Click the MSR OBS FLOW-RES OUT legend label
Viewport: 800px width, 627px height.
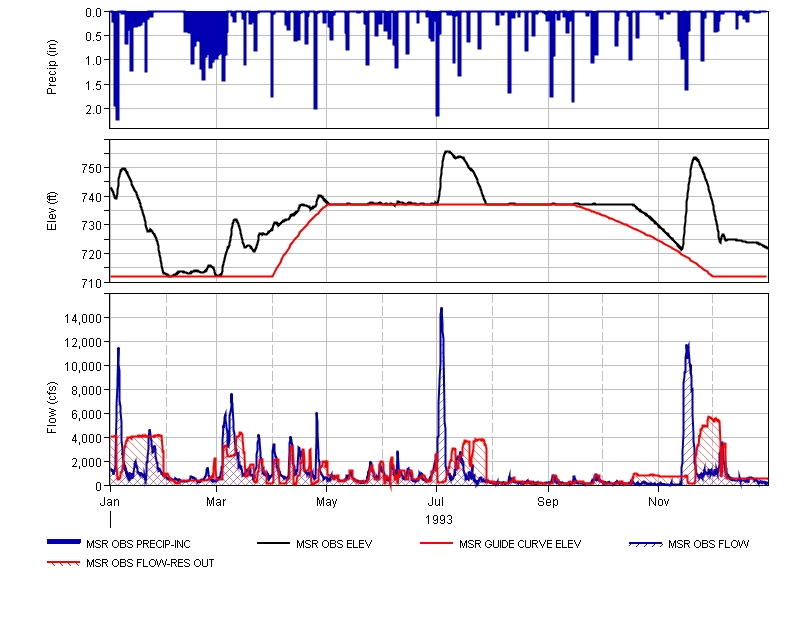150,563
